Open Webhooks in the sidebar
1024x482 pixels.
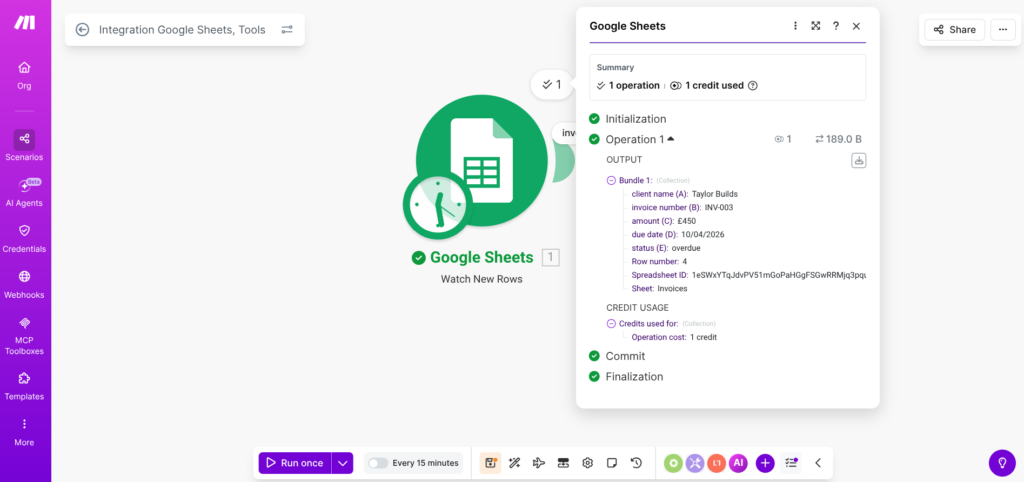(x=24, y=284)
